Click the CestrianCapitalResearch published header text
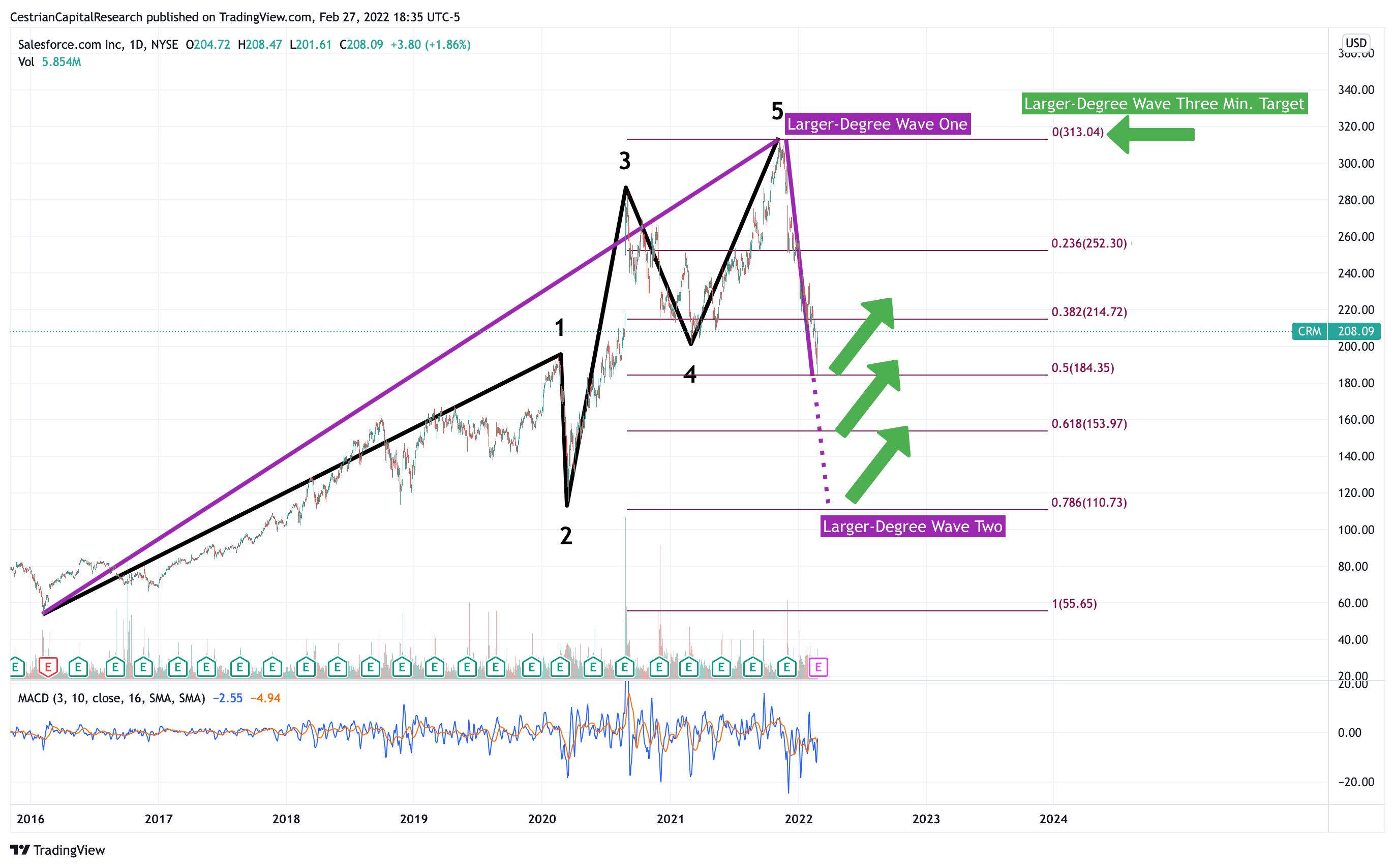This screenshot has height=868, width=1395. [x=235, y=17]
